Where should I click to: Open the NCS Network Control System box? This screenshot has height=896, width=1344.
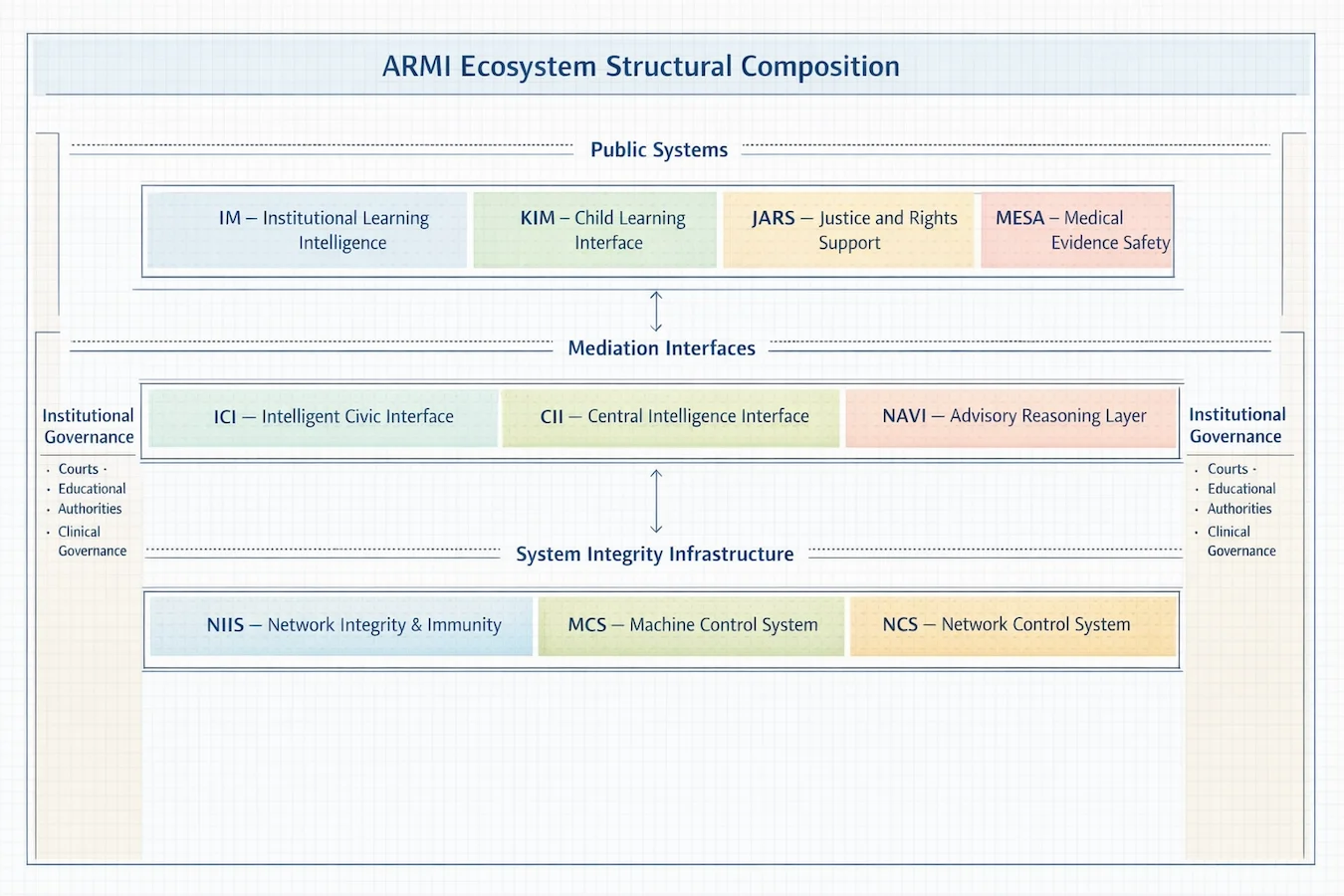tap(1013, 625)
